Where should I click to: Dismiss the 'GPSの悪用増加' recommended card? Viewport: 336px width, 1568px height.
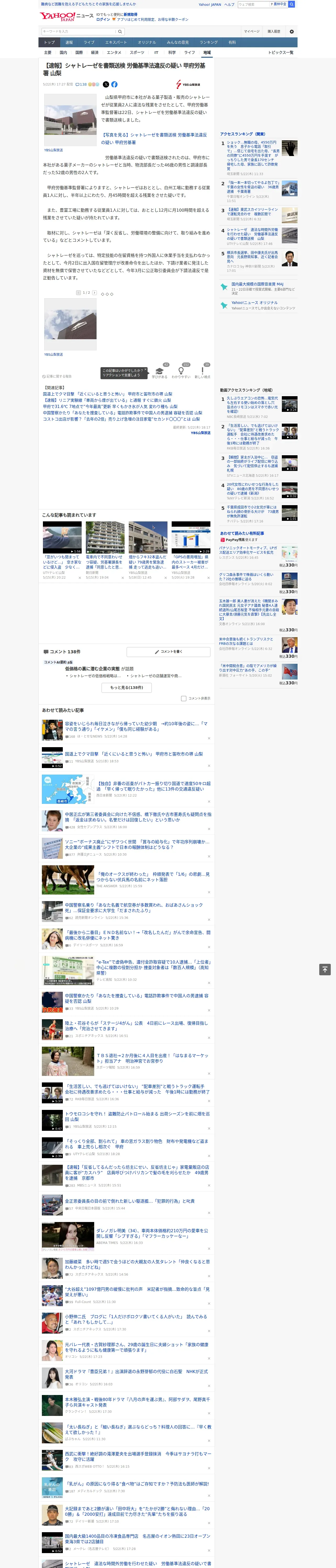pyautogui.click(x=209, y=578)
